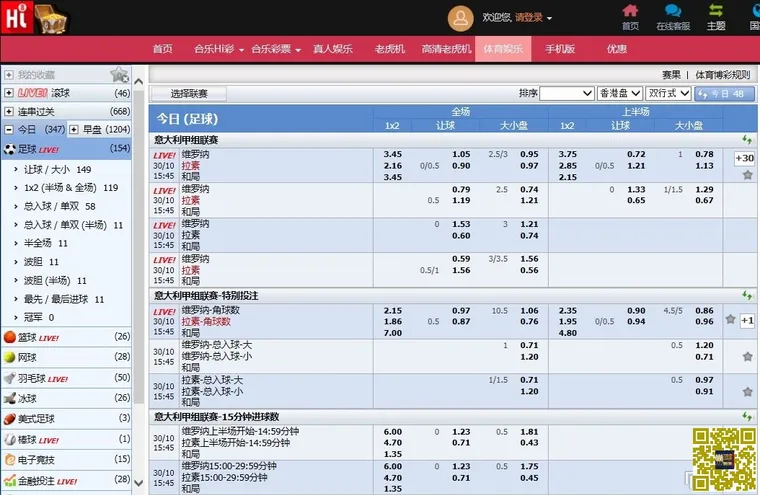Screen dimensions: 760x495
Task: Open the 优惠 nav tab
Action: 617,49
